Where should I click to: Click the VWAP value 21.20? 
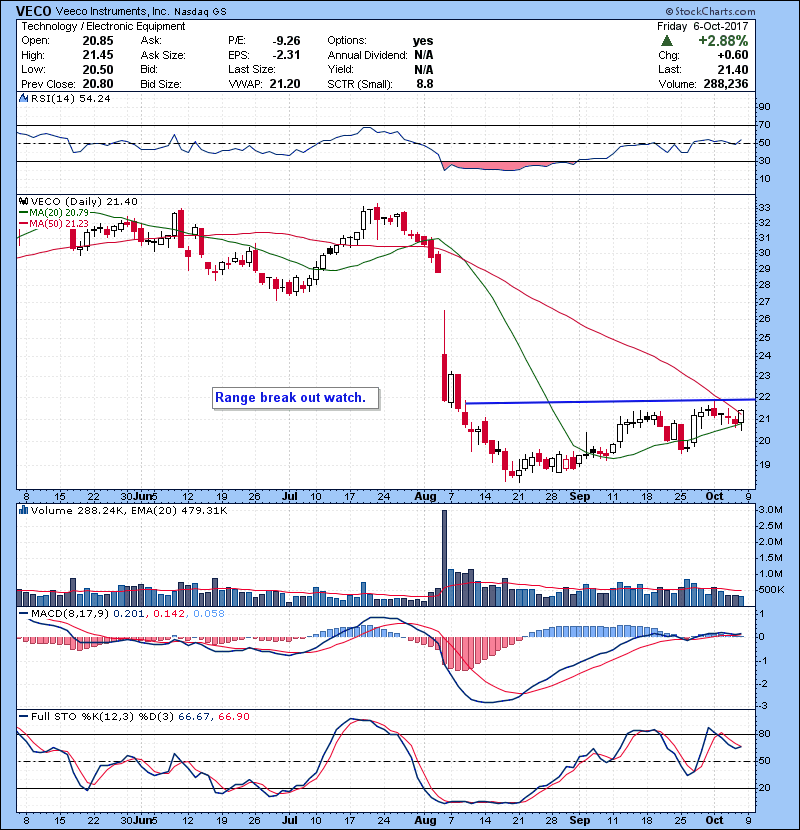point(285,84)
